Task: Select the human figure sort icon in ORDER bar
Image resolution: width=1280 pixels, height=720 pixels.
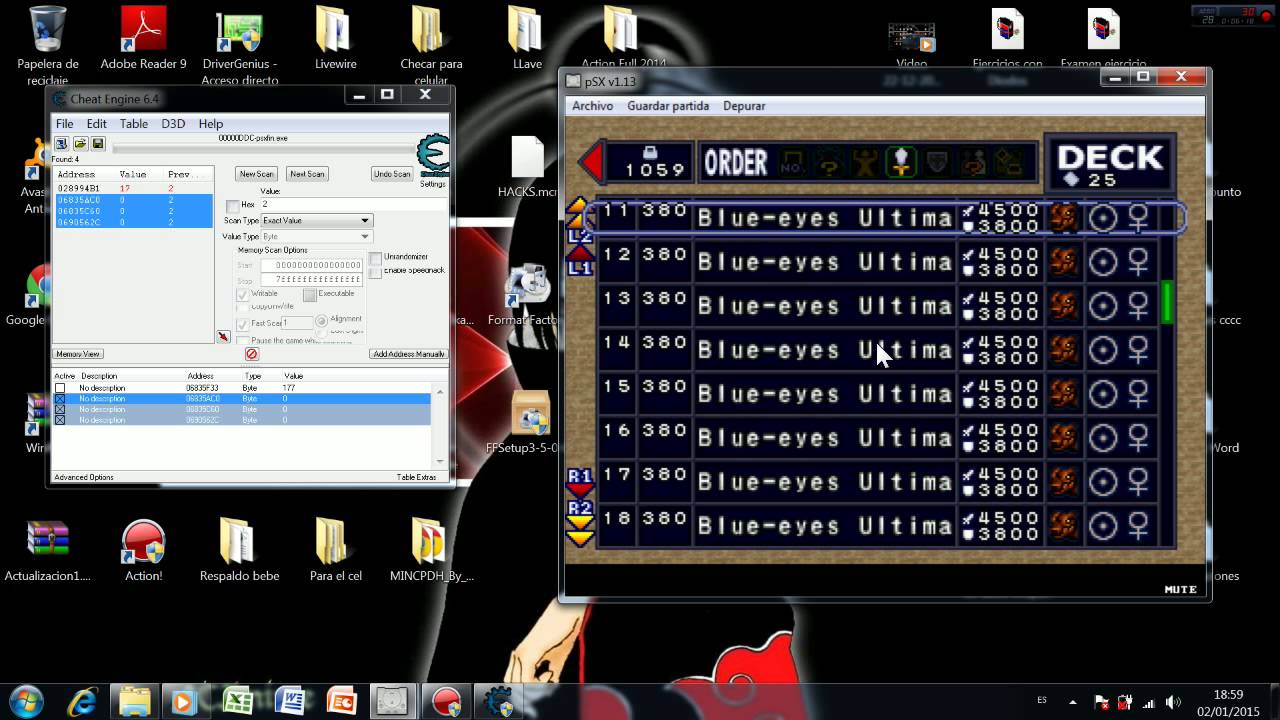Action: 865,162
